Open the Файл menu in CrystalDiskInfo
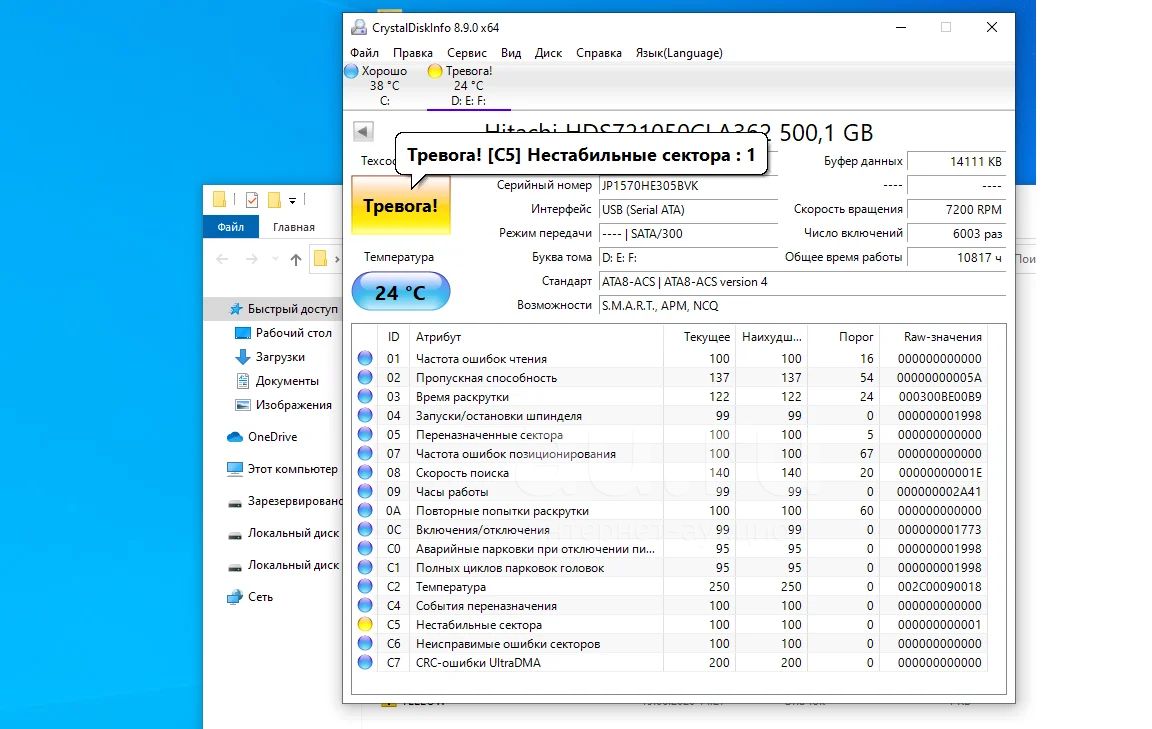This screenshot has height=729, width=1152. [x=364, y=53]
